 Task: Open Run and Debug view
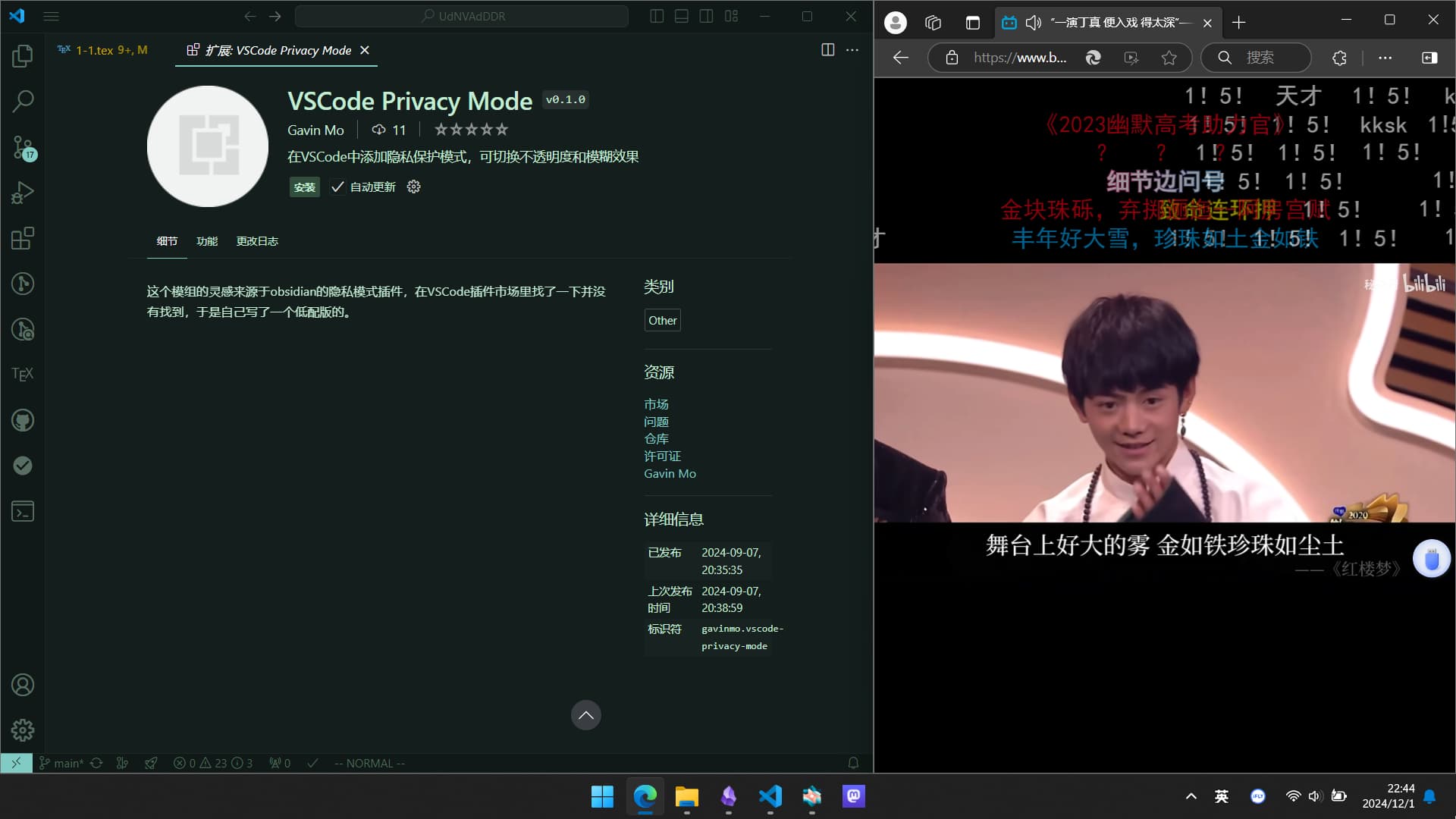coord(23,193)
